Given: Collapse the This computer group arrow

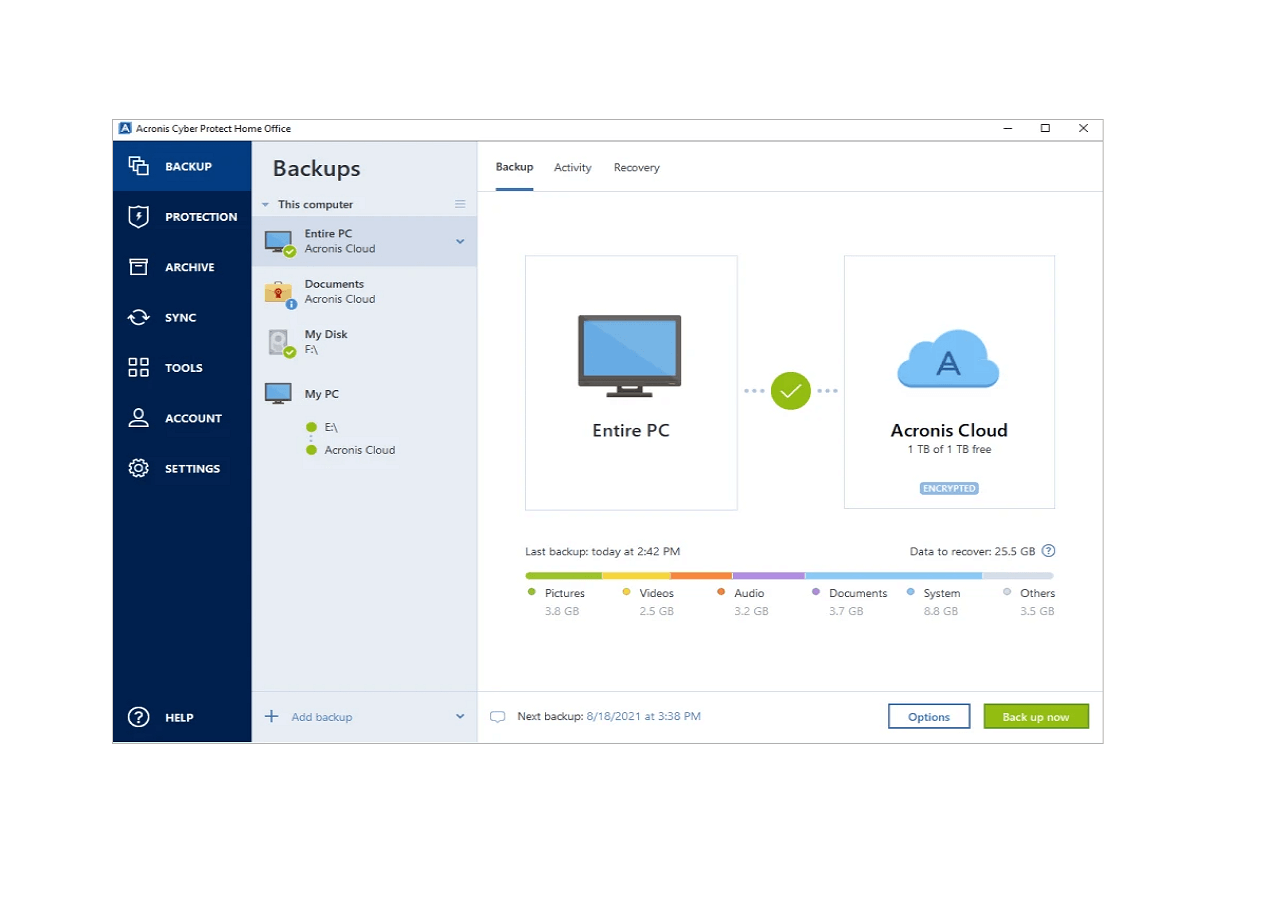Looking at the screenshot, I should click(265, 205).
